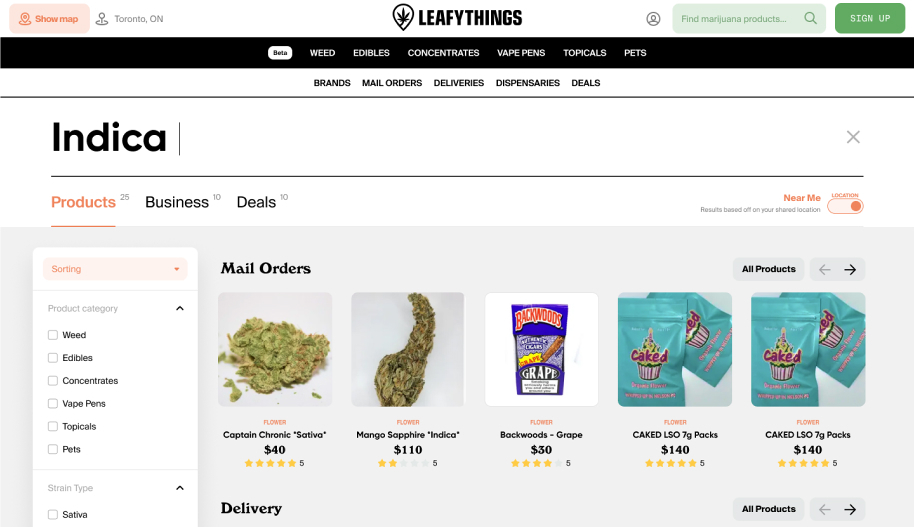914x527 pixels.
Task: Collapse the Strain Type filter section
Action: coord(180,488)
